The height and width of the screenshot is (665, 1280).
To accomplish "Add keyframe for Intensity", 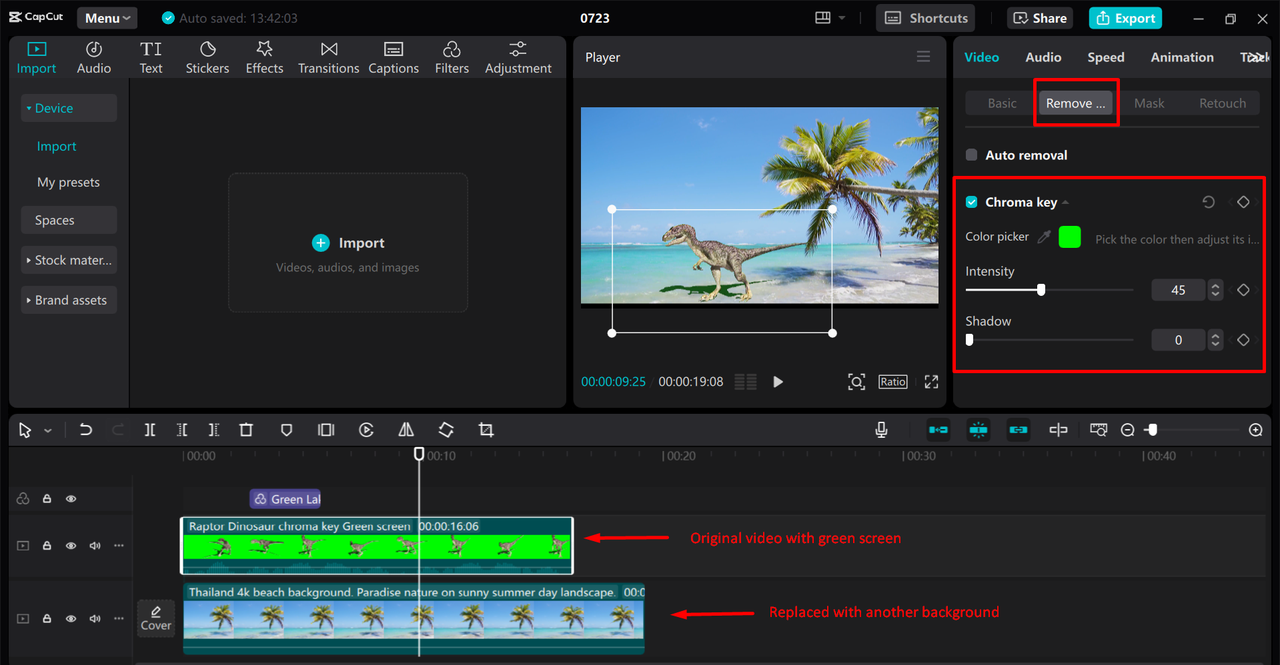I will [1243, 290].
